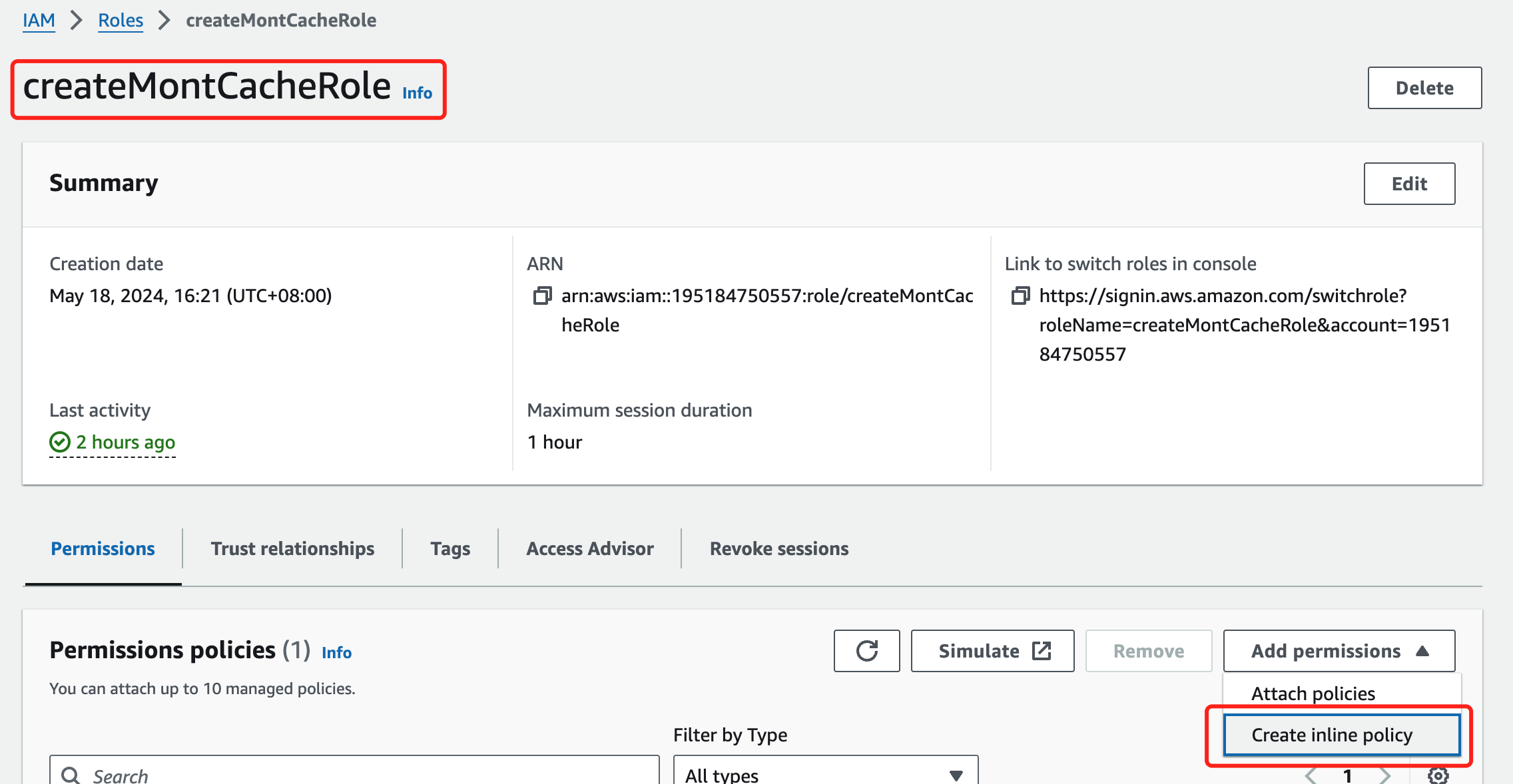Open the Access Advisor tab
The width and height of the screenshot is (1513, 784).
(x=590, y=548)
